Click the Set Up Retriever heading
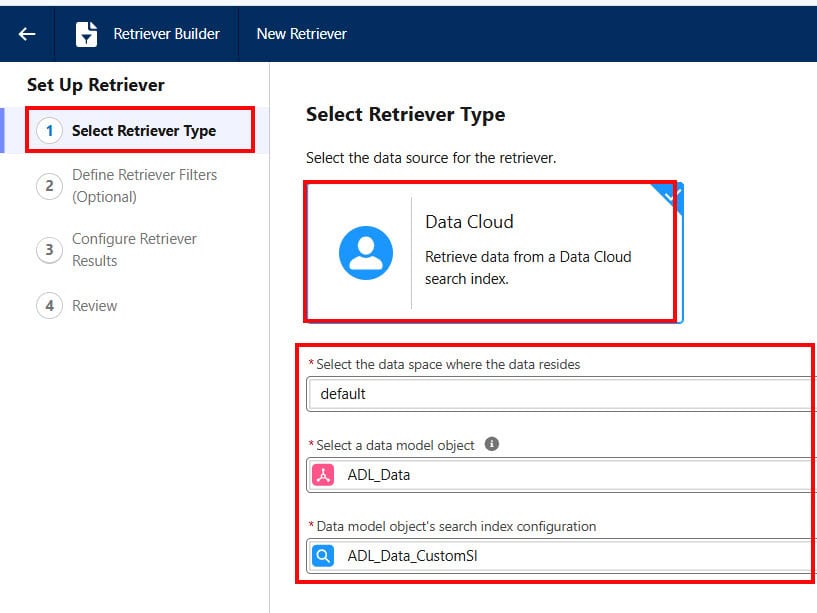 (x=96, y=84)
